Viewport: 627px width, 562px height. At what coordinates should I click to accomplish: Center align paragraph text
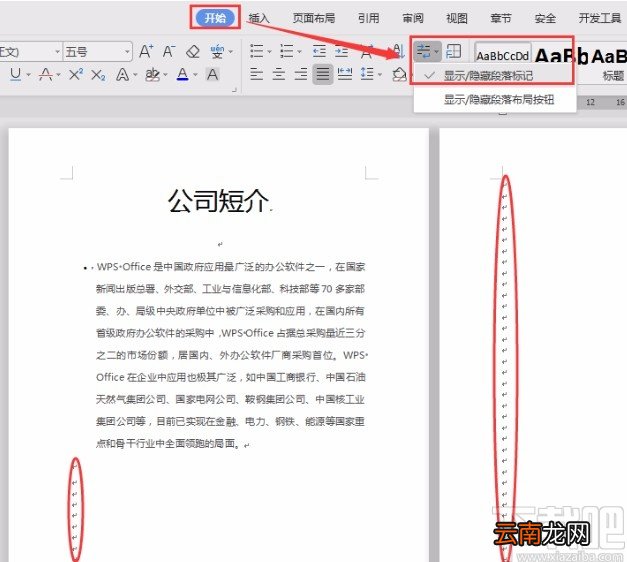click(x=279, y=74)
